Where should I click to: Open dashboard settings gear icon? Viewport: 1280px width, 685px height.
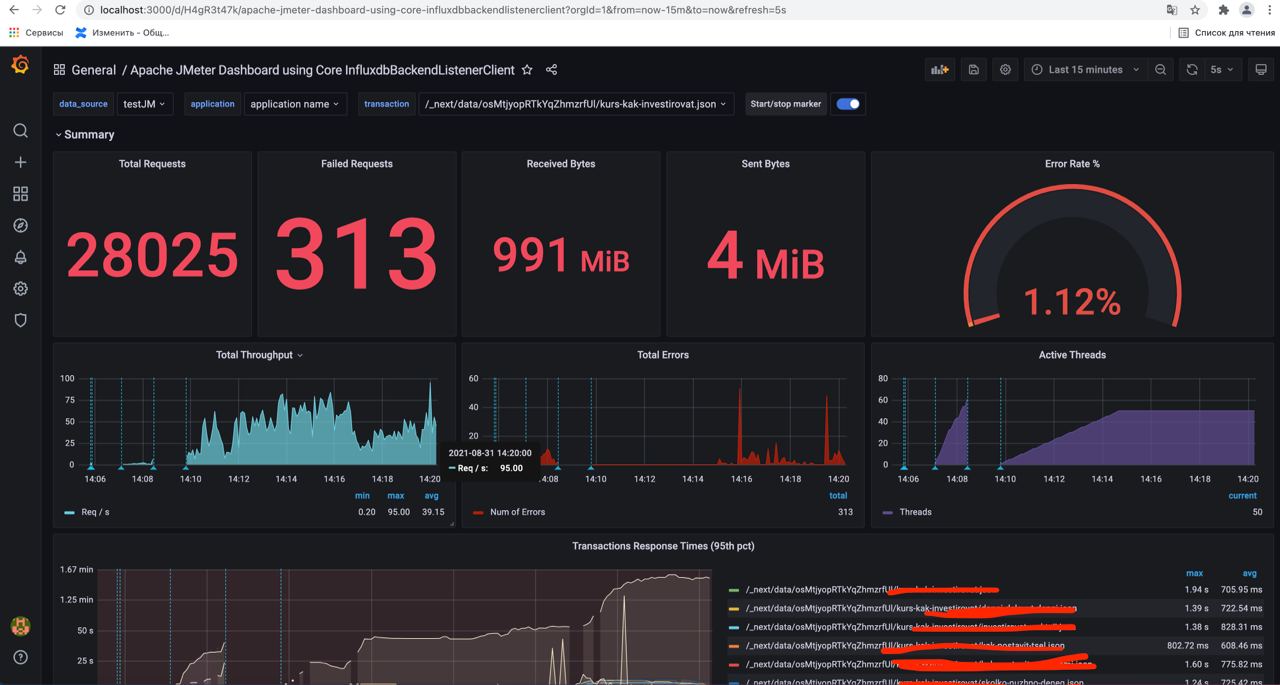coord(1005,70)
